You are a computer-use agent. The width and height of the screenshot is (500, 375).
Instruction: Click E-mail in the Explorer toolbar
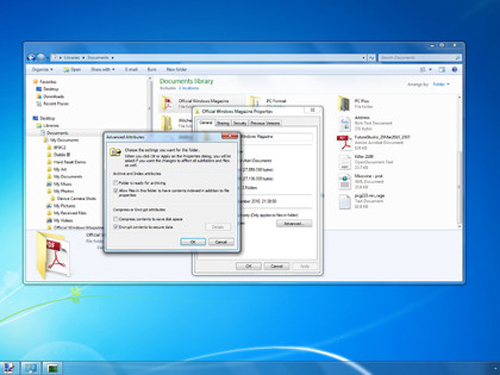[131, 69]
